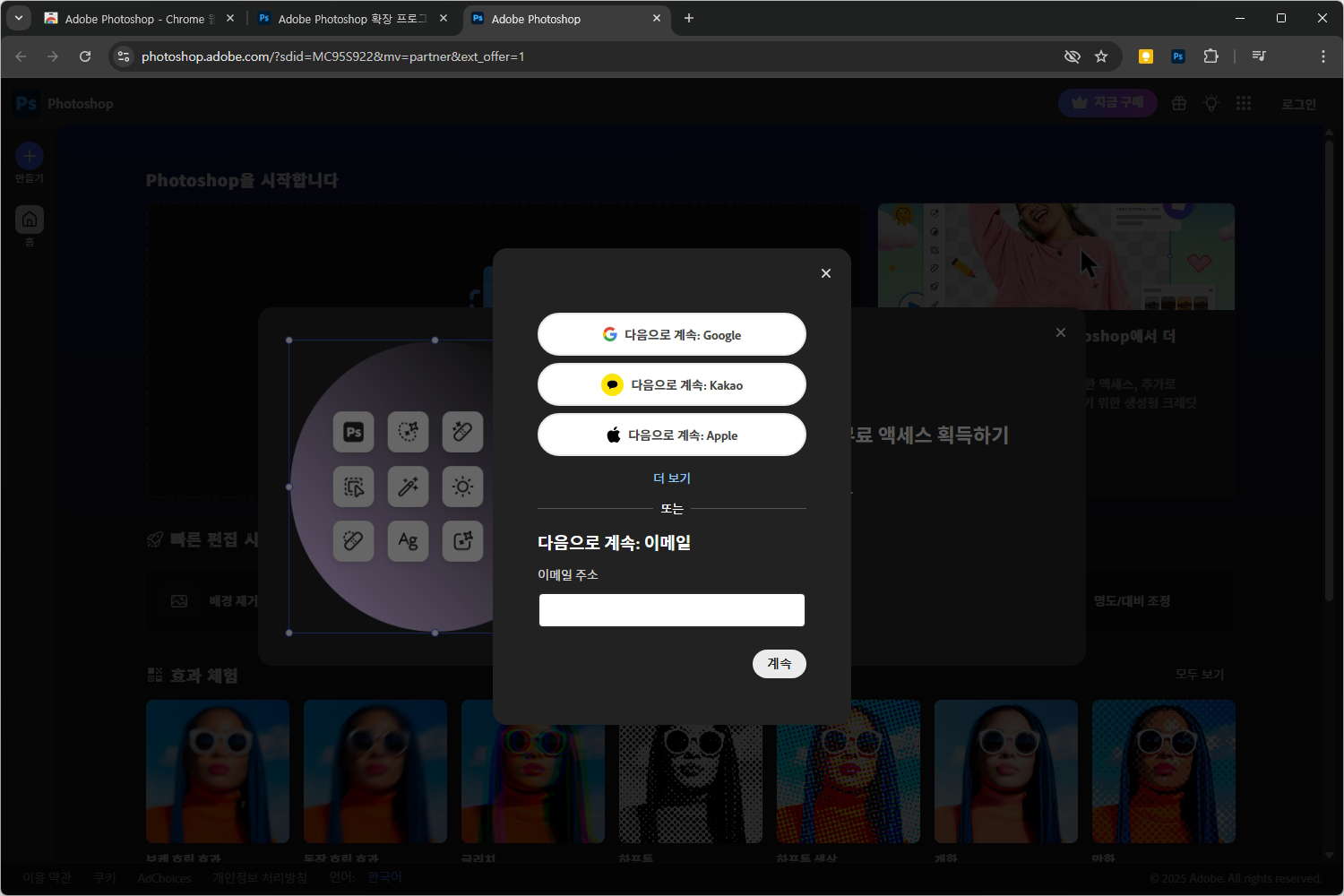This screenshot has width=1344, height=896.
Task: Focus the 이메일 주소 input field
Action: pos(672,610)
